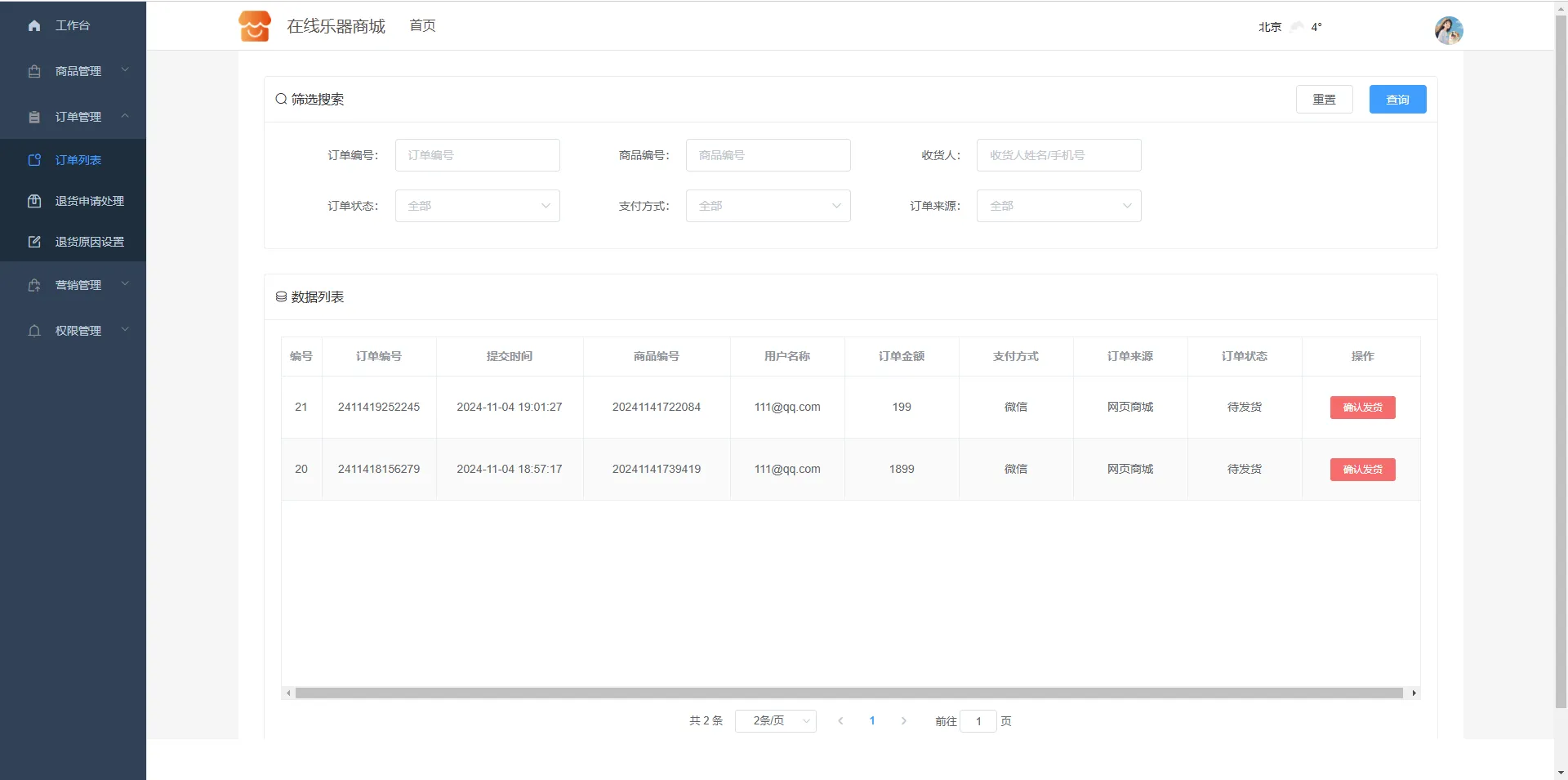Expand the 订单状态 dropdown filter
1568x780 pixels.
coord(477,206)
